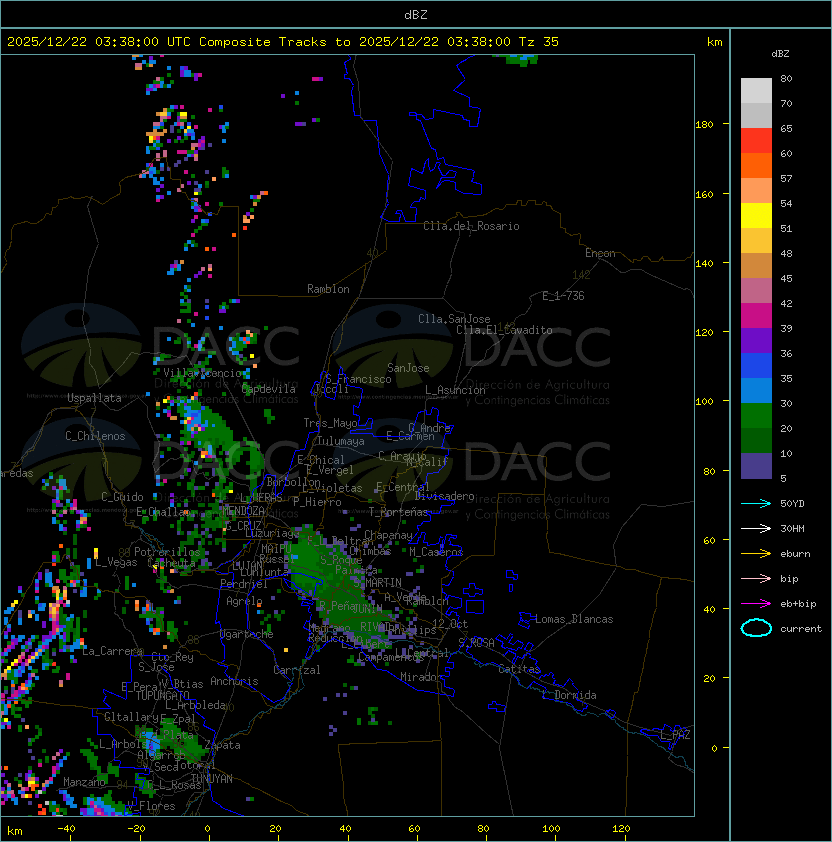Click the Anchoris label on the map
The image size is (832, 842).
click(234, 681)
